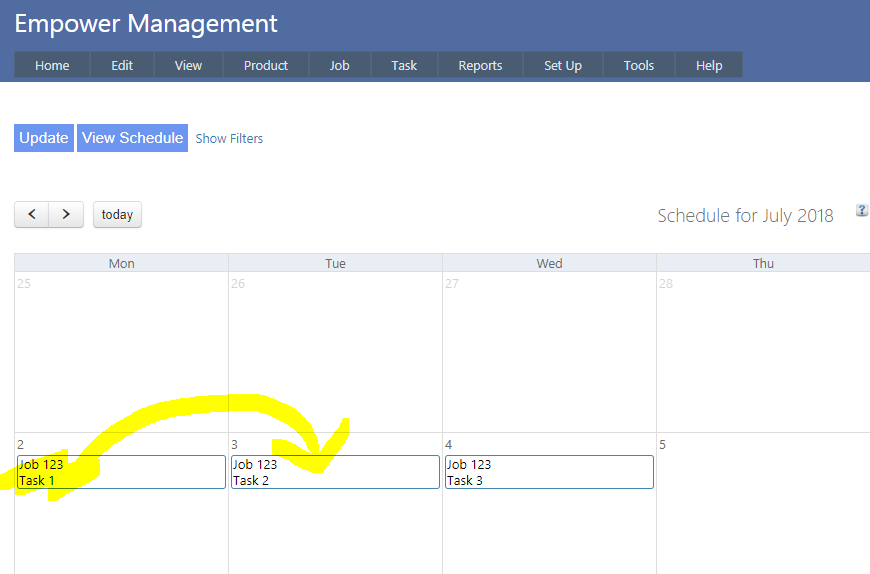Open the View menu
The image size is (870, 574).
[188, 65]
